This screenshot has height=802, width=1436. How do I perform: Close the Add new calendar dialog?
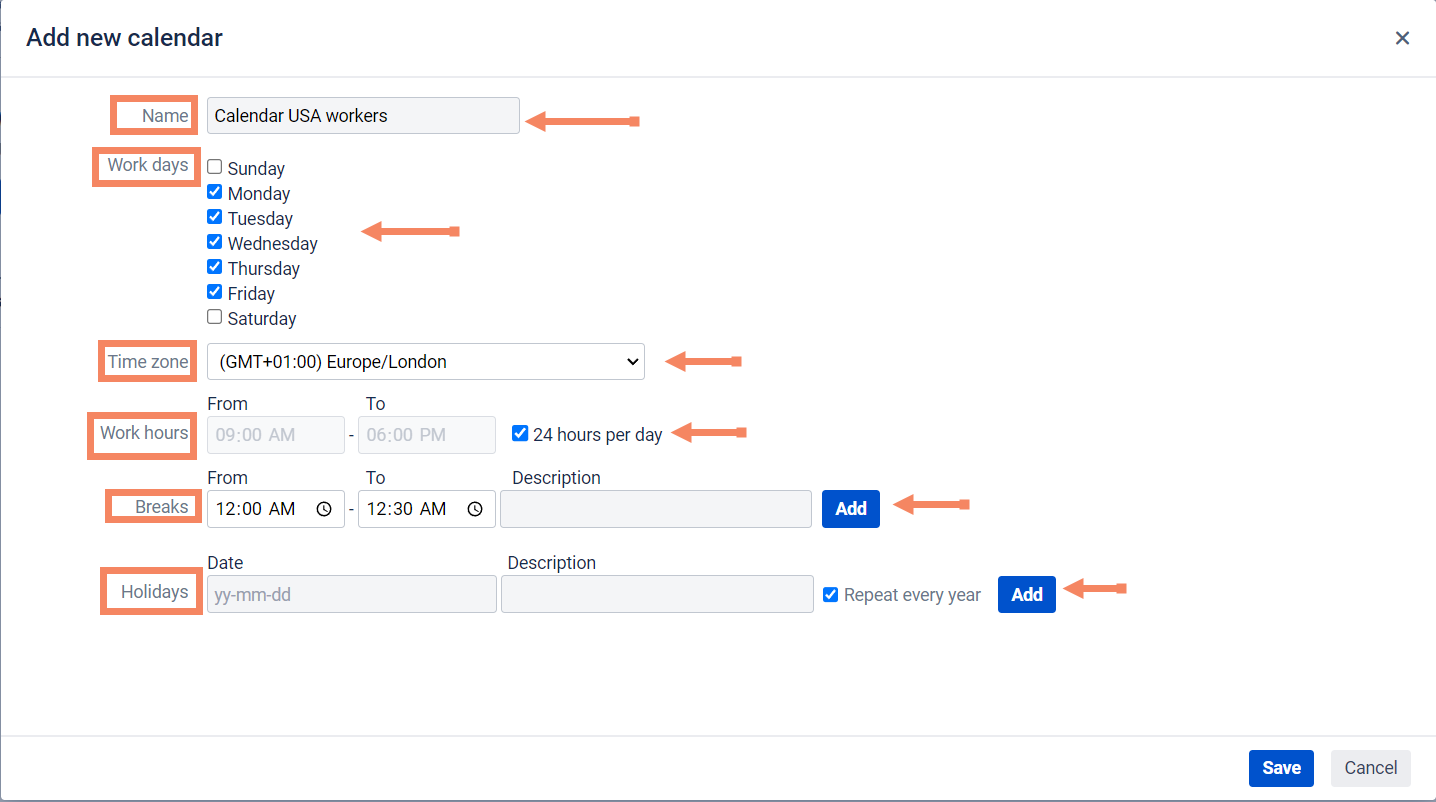click(1402, 38)
